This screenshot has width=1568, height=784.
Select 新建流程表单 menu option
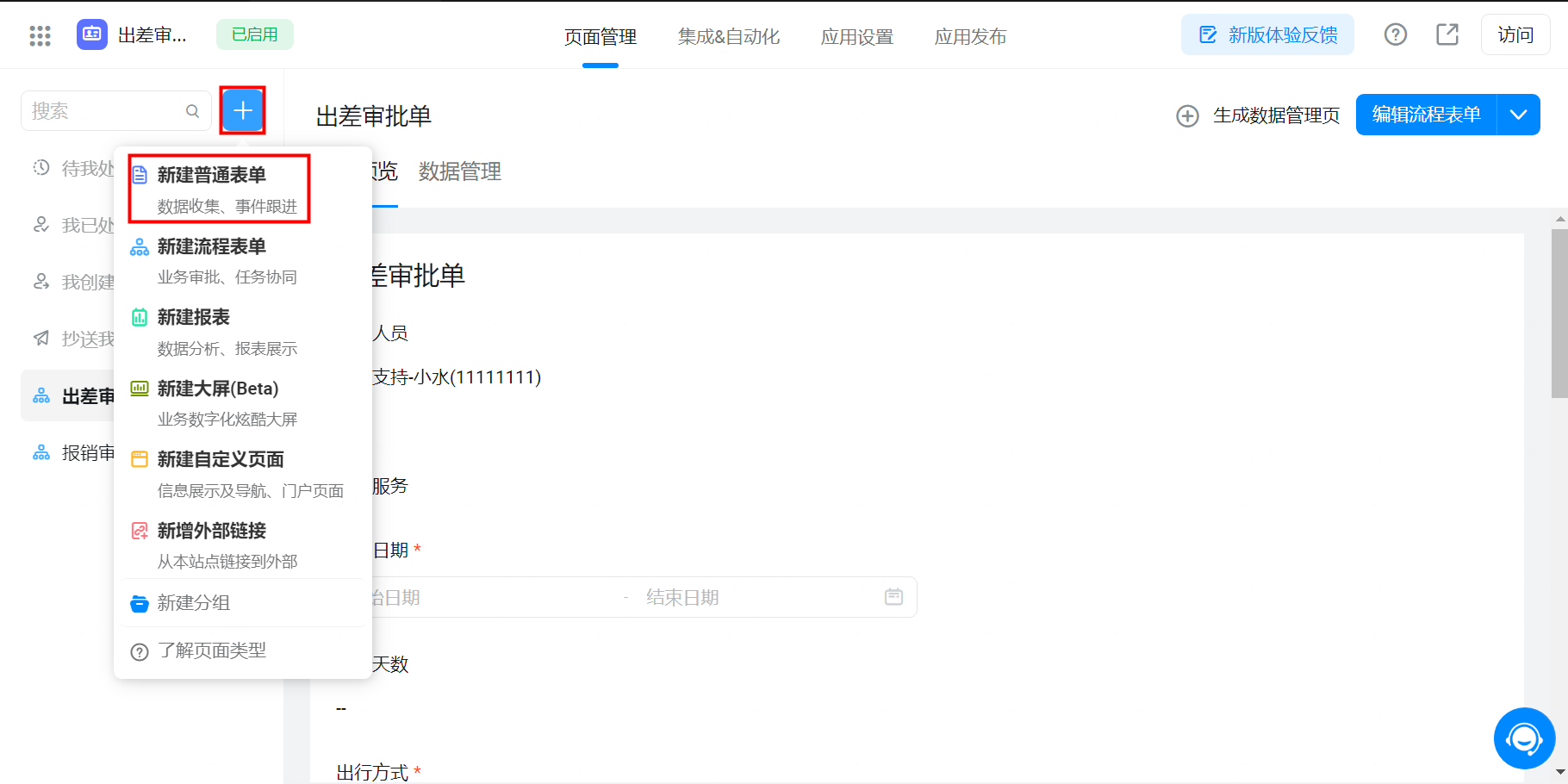(242, 261)
